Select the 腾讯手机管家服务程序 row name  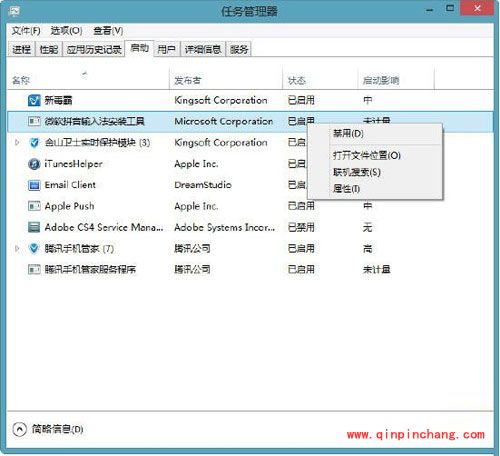point(90,269)
